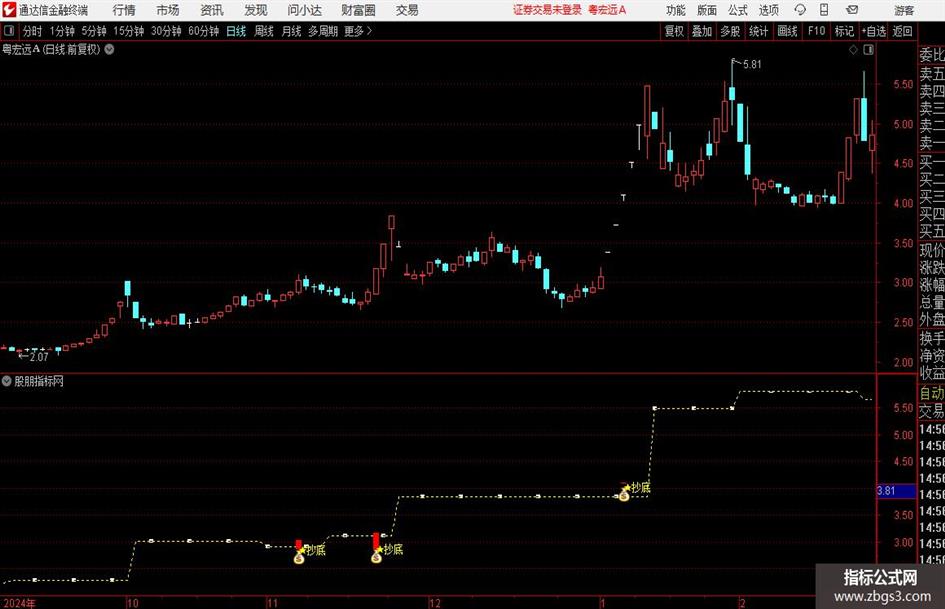Click the 自动 label in right panel
Viewport: 945px width, 609px height.
click(x=931, y=393)
